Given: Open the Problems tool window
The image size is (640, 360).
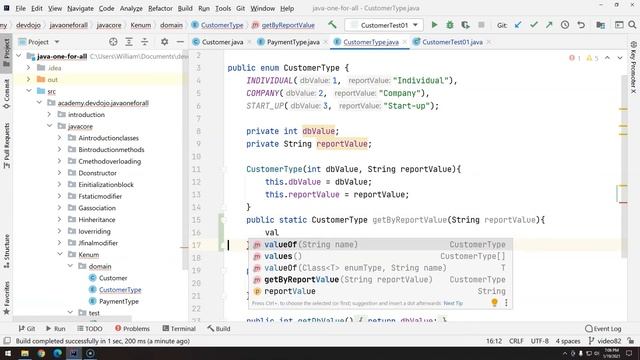Looking at the screenshot, I should [x=132, y=328].
